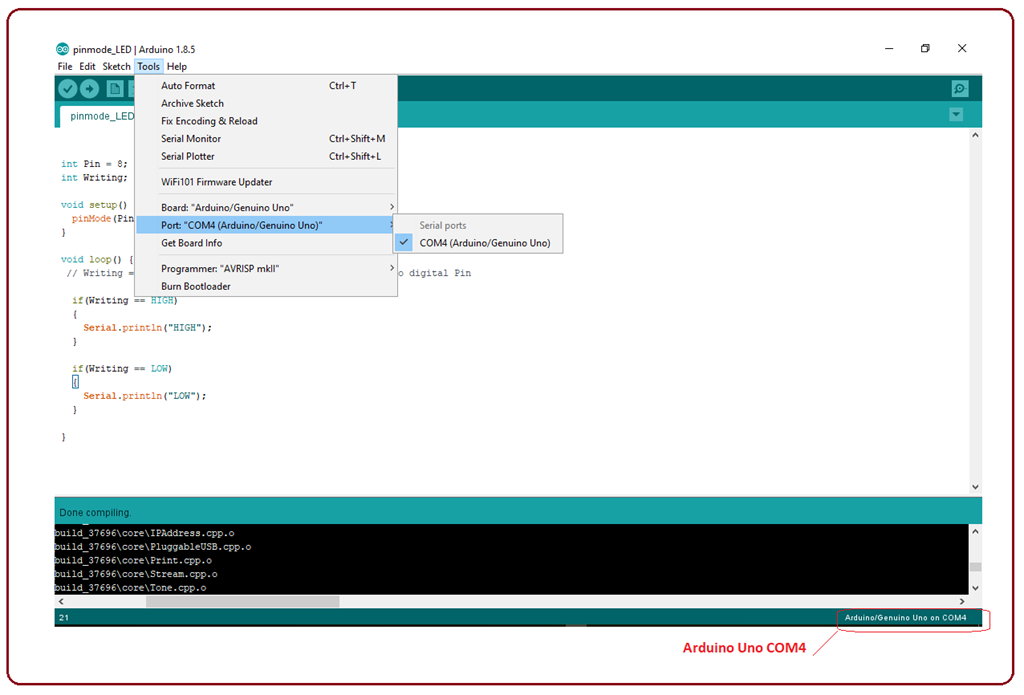Image resolution: width=1024 pixels, height=695 pixels.
Task: Click Burn Bootloader
Action: (195, 286)
